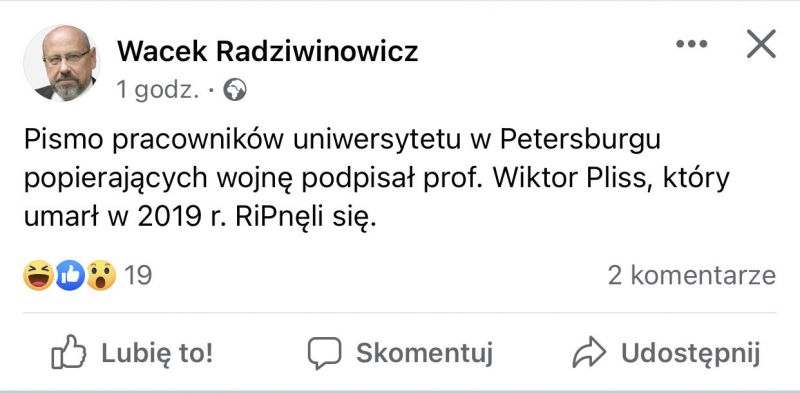Click the thumbs-up icon beside Lubię to!
This screenshot has width=800, height=393.
coord(68,352)
